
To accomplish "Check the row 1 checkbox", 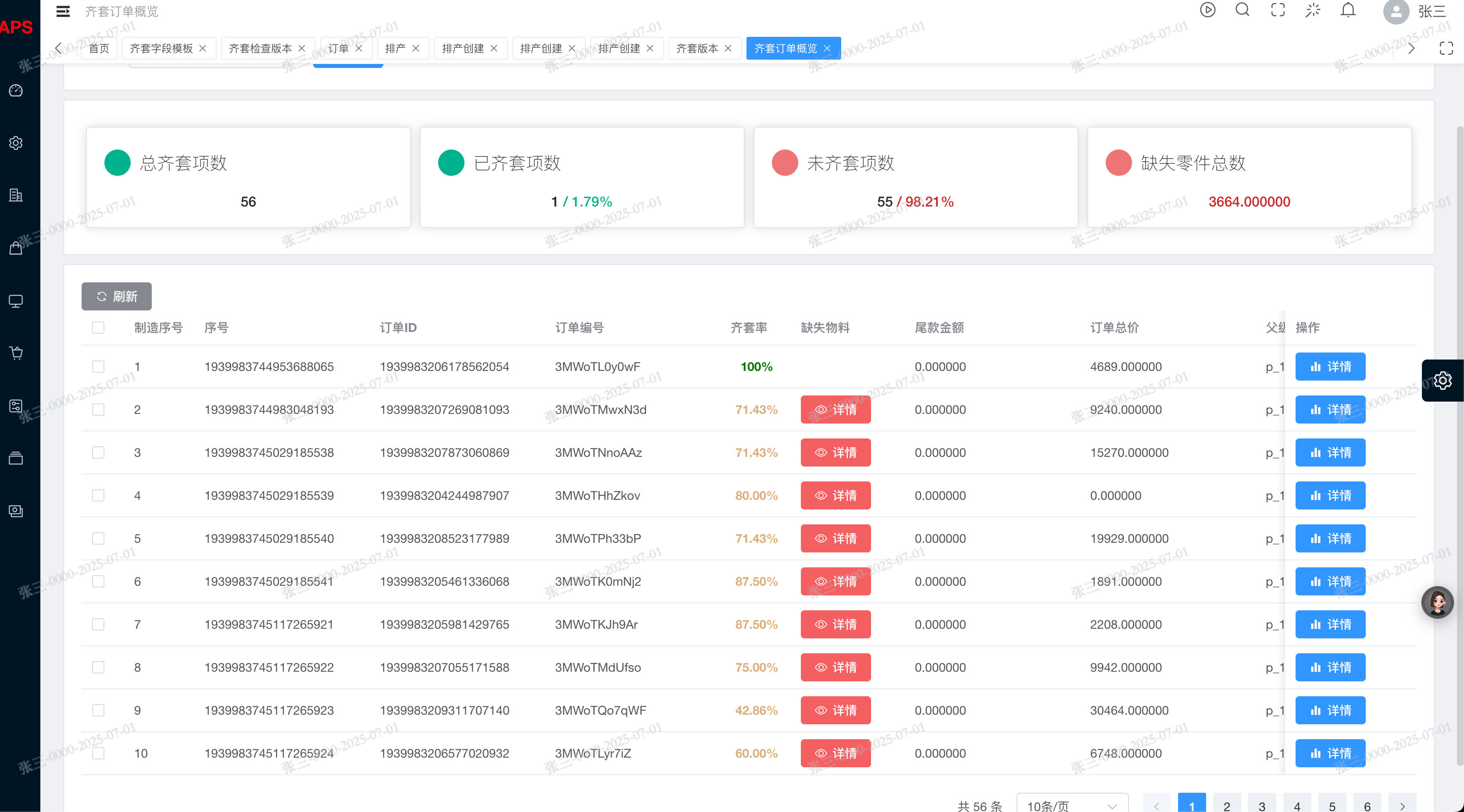I will (98, 367).
